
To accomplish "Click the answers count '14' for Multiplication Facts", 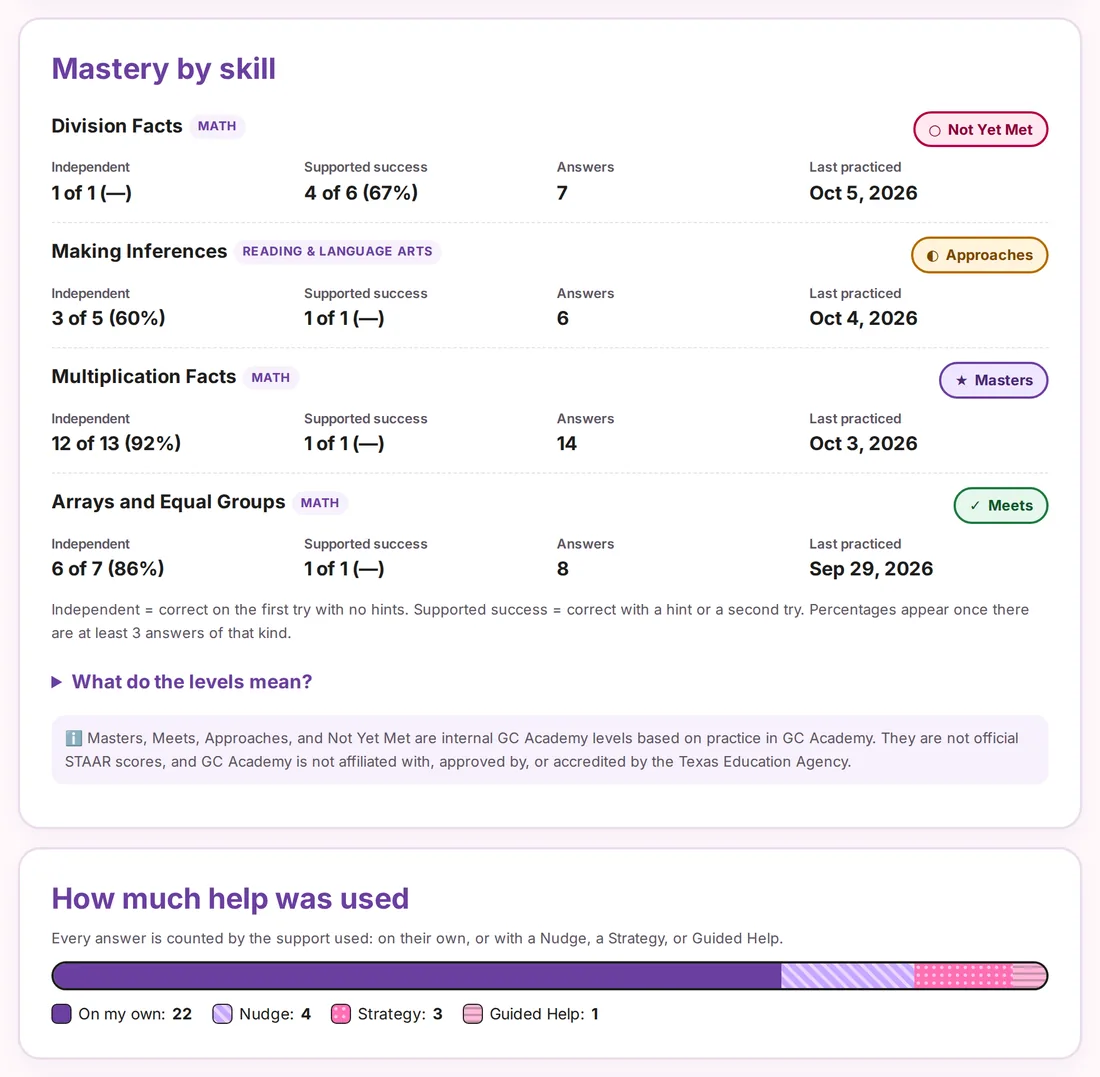I will pos(566,443).
